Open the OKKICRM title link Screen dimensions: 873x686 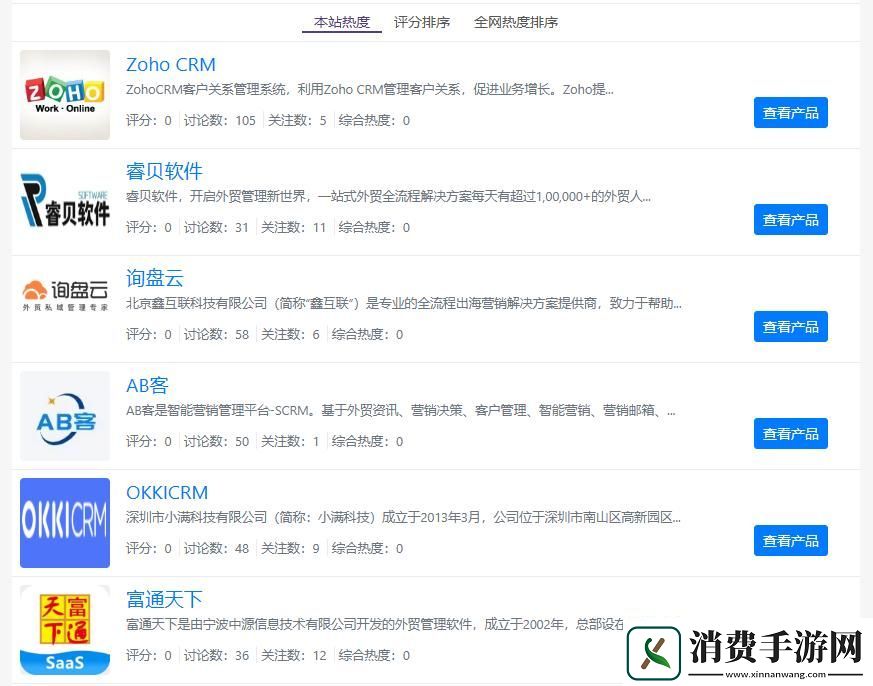click(x=167, y=493)
